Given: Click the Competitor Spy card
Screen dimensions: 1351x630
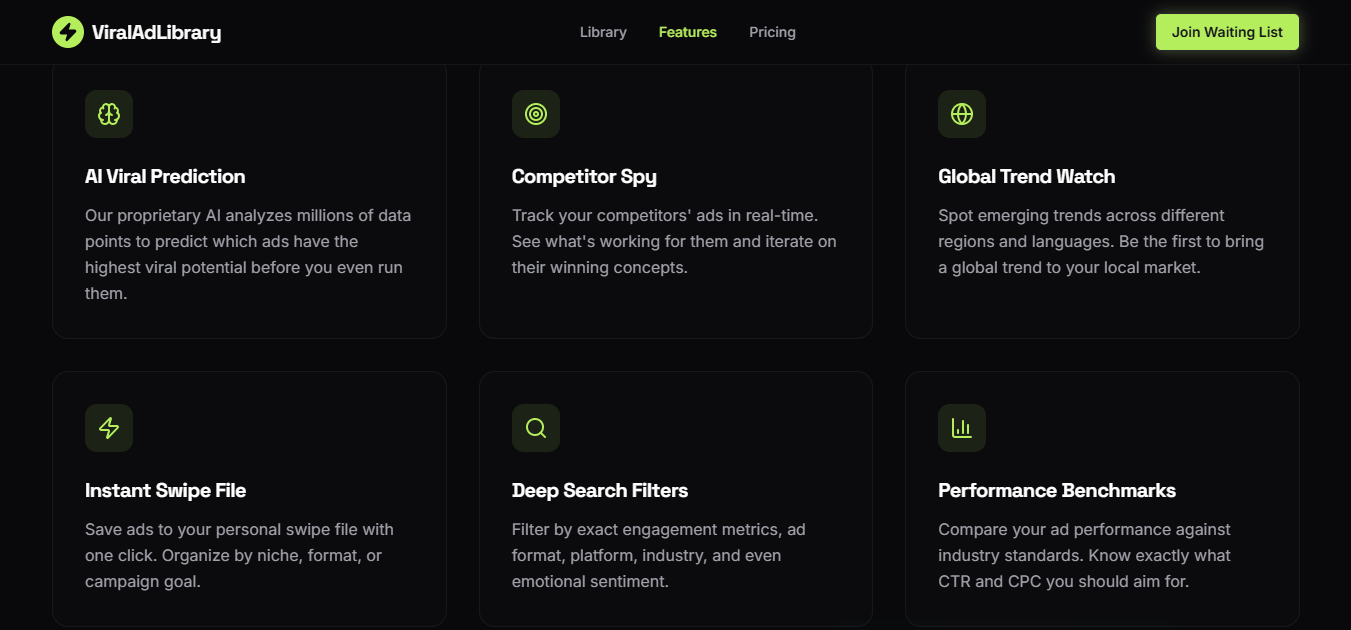Looking at the screenshot, I should 675,200.
